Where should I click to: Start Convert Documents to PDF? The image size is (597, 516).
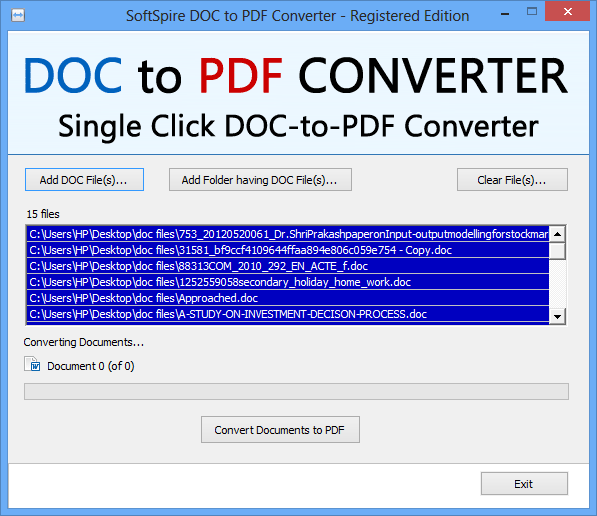(280, 430)
